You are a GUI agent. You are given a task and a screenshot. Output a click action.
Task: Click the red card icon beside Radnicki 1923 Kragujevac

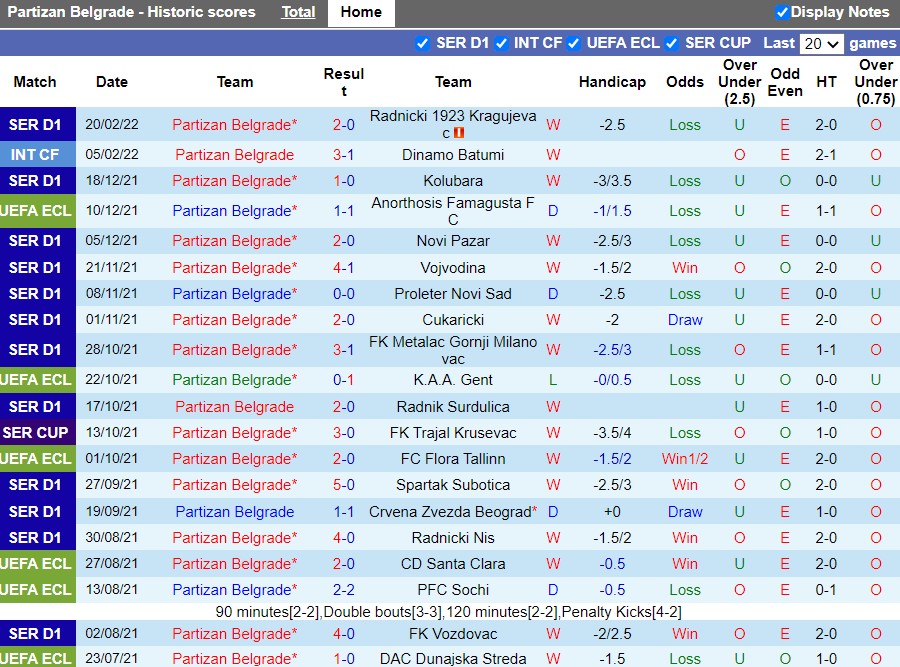[x=459, y=133]
